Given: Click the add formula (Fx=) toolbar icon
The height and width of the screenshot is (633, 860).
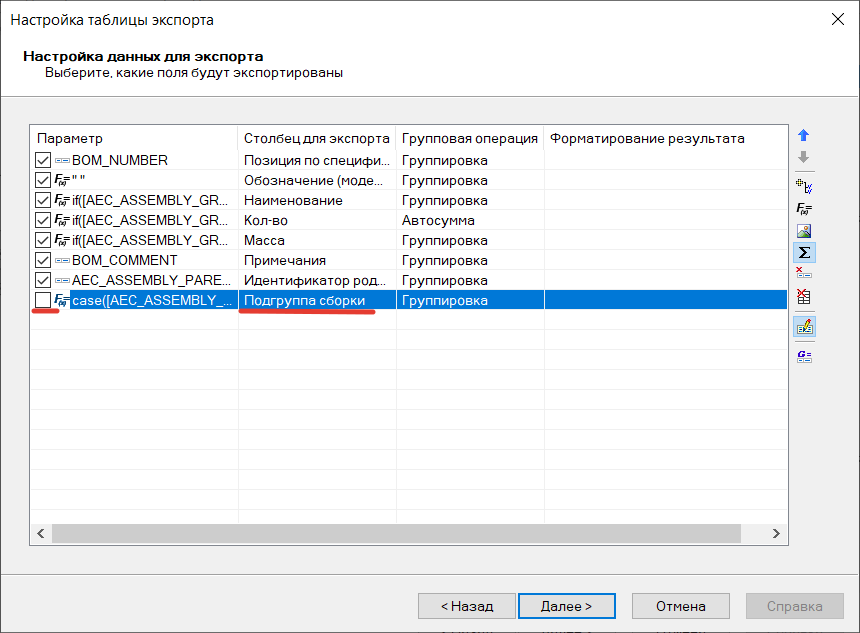Looking at the screenshot, I should pos(803,209).
